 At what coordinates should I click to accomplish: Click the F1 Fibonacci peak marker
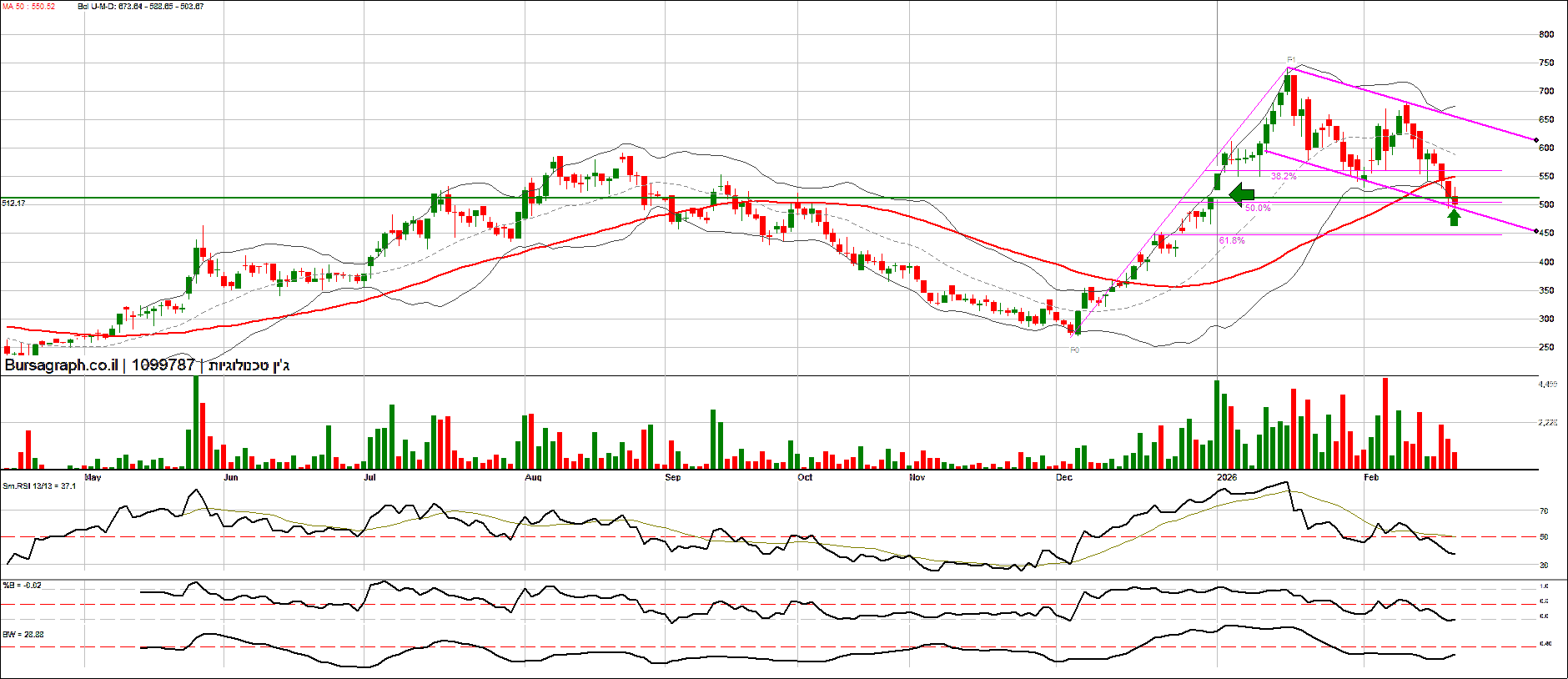1291,60
